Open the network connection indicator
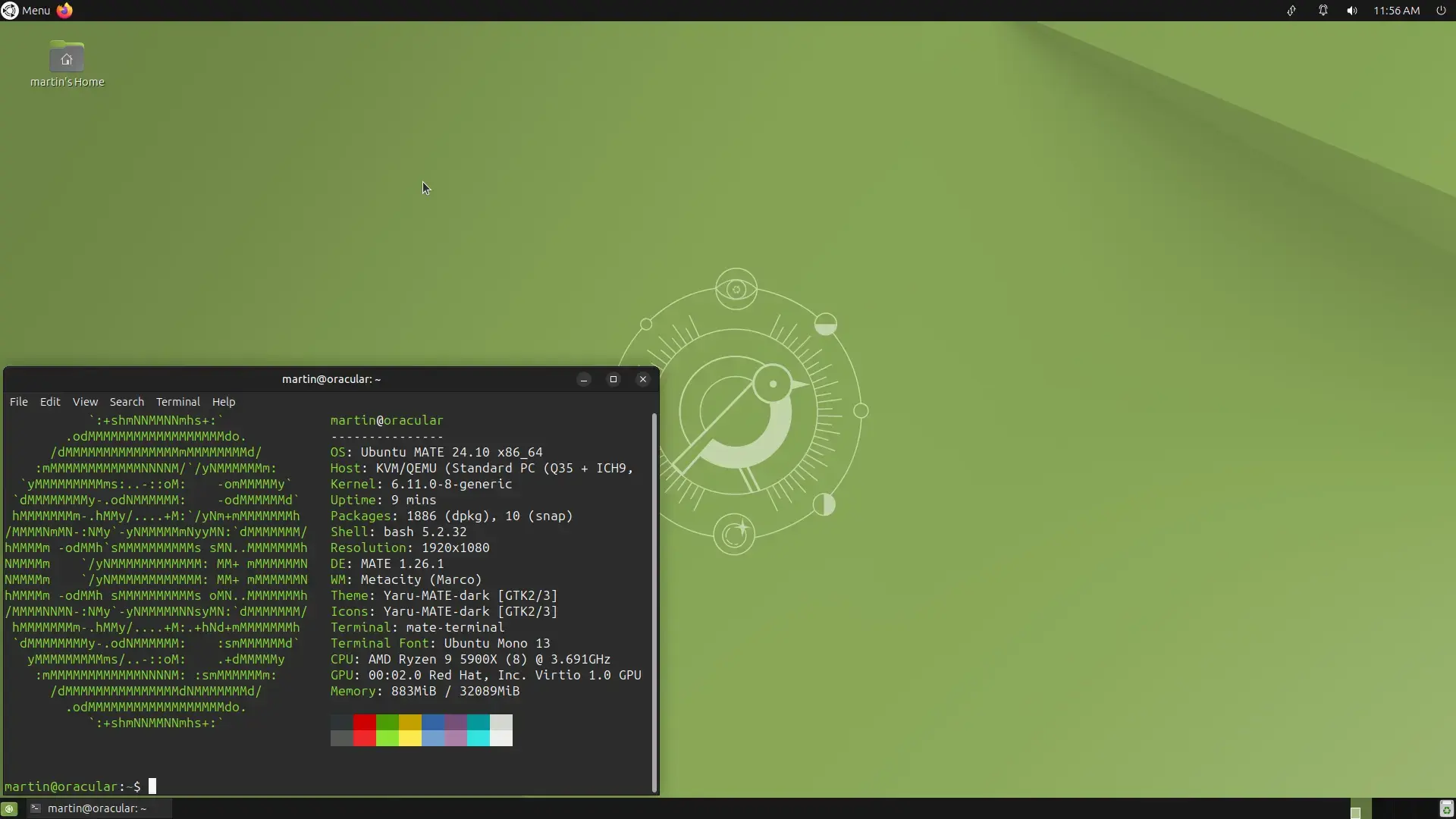This screenshot has height=819, width=1456. [x=1291, y=11]
